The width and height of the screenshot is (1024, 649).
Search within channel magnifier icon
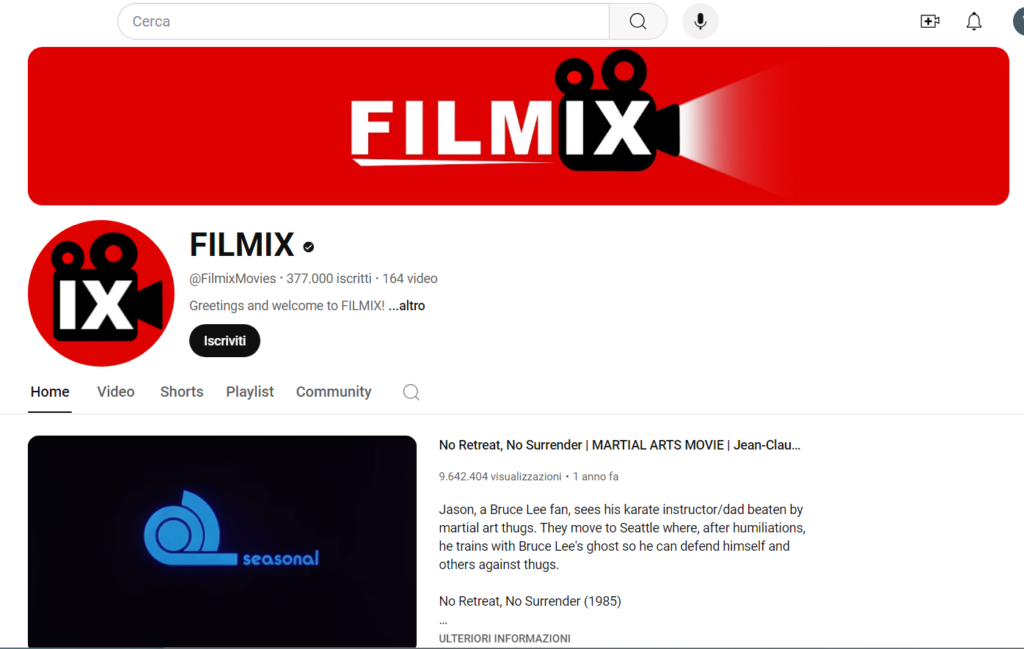pyautogui.click(x=411, y=392)
